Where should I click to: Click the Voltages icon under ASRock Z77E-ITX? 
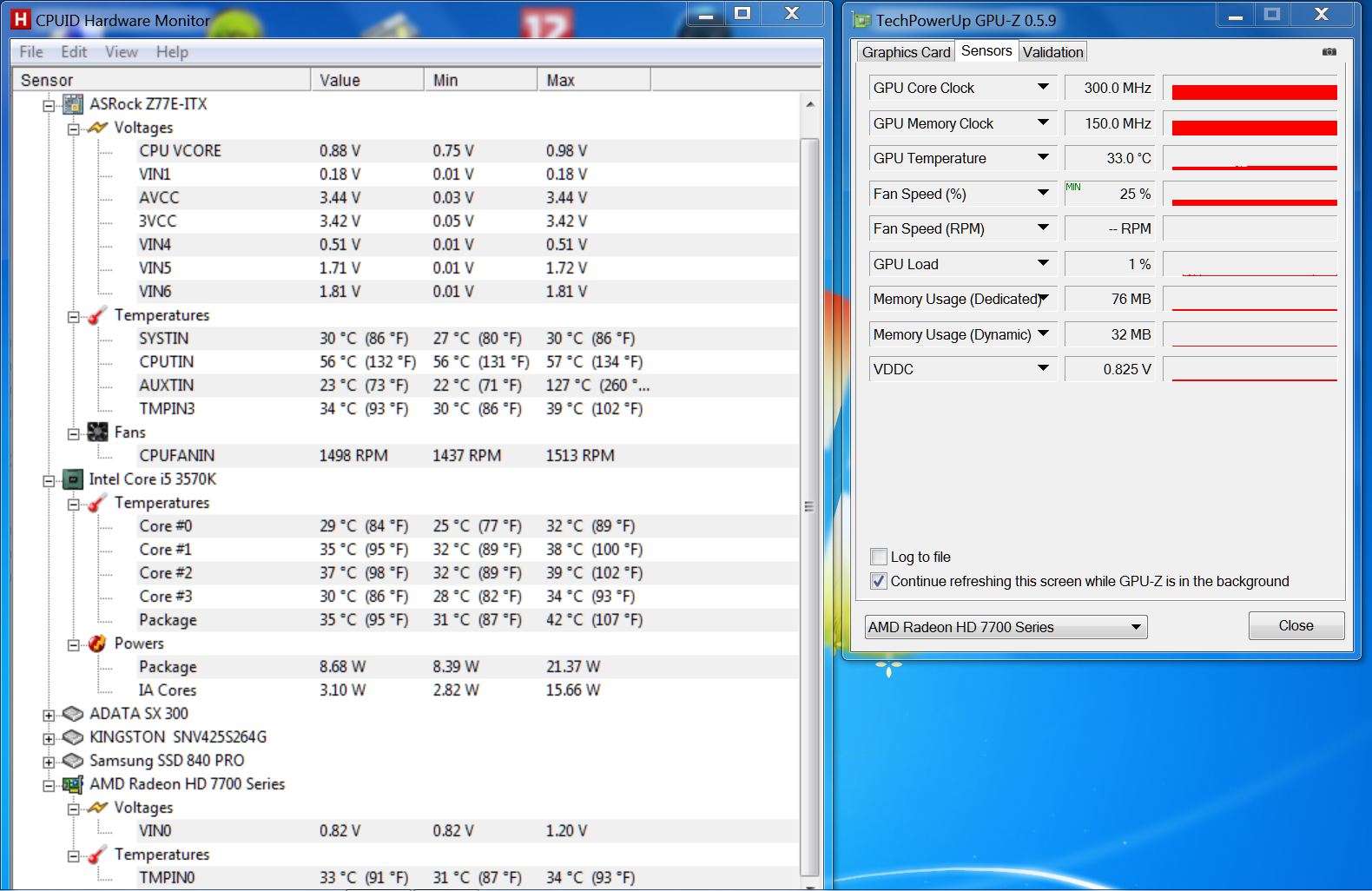(98, 128)
